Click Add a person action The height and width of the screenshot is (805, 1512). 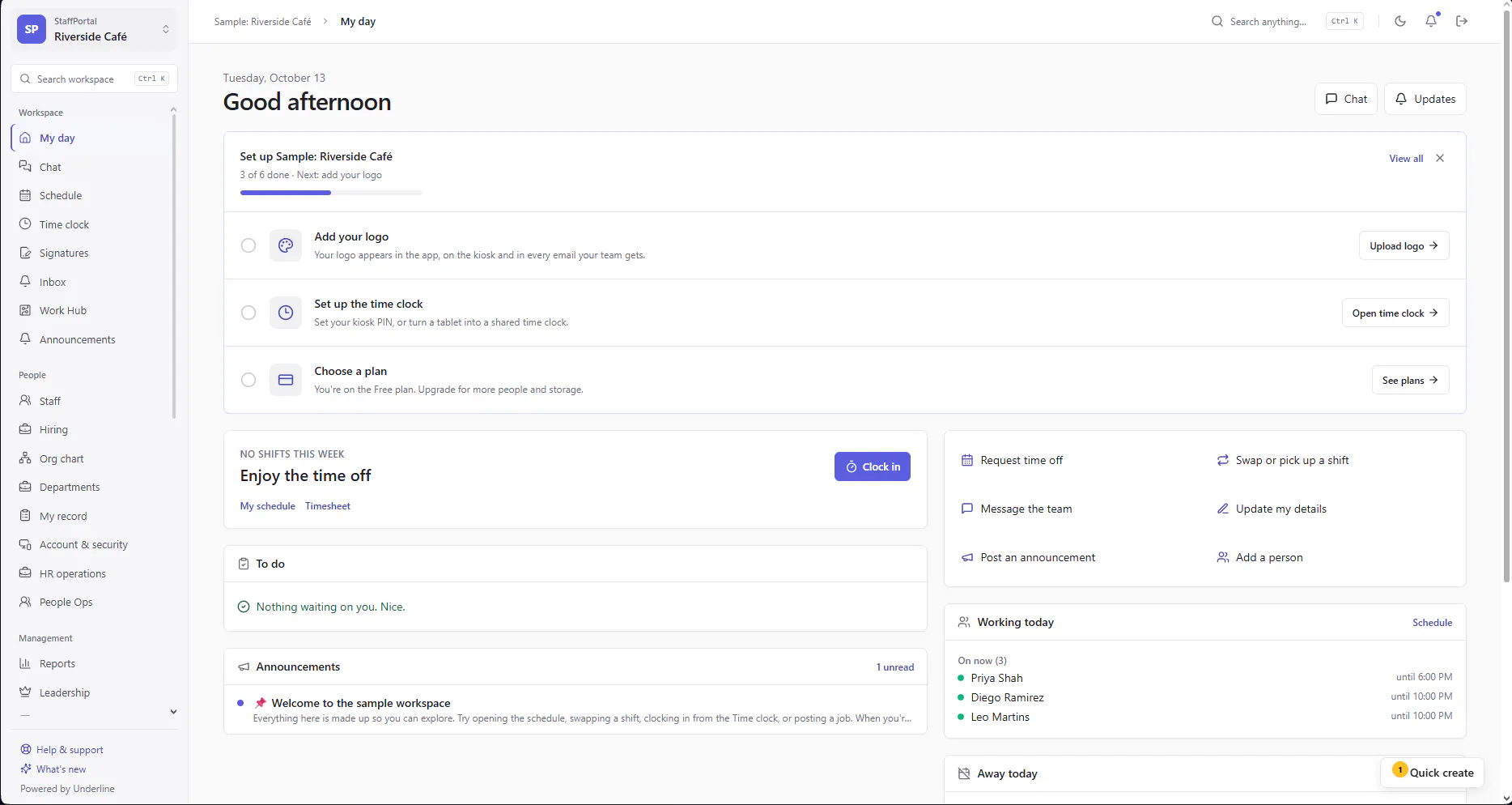tap(1259, 557)
